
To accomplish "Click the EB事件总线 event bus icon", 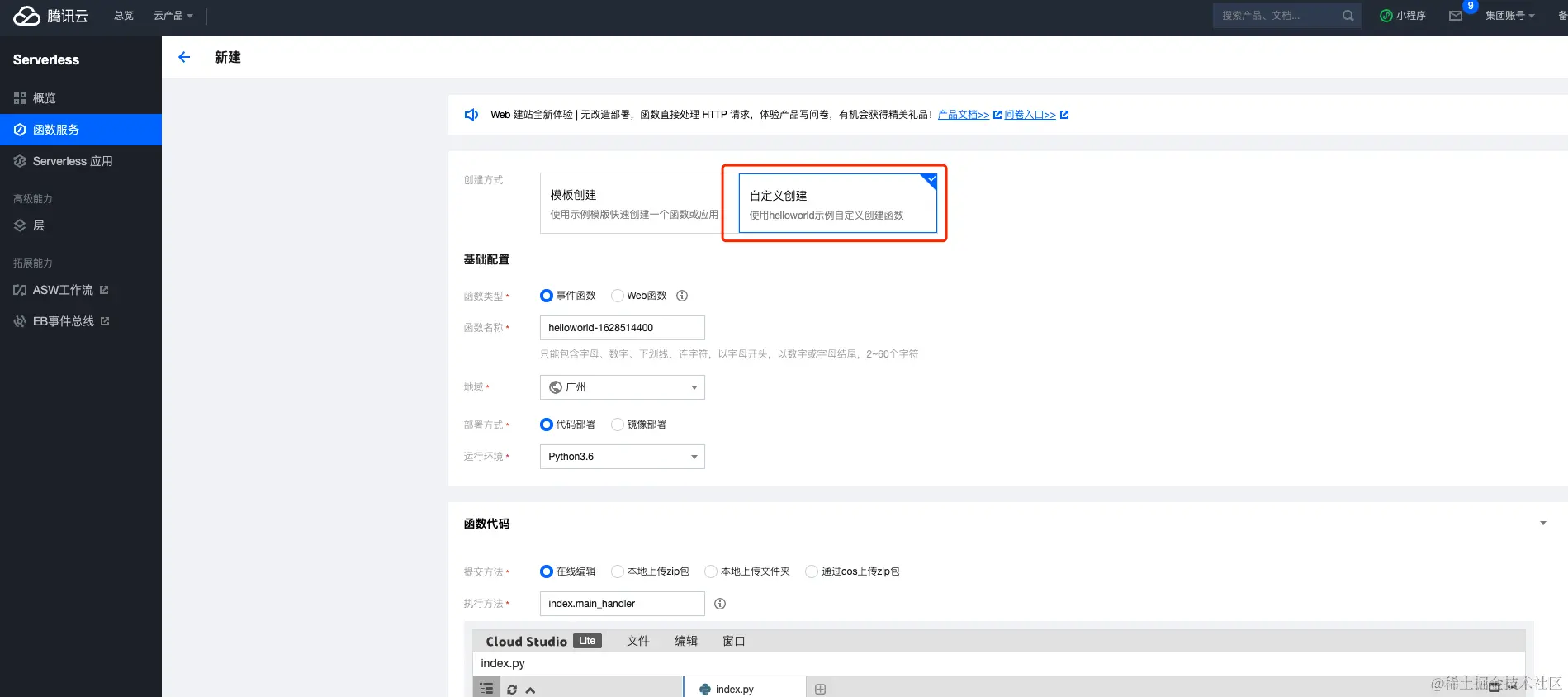I will coord(20,321).
